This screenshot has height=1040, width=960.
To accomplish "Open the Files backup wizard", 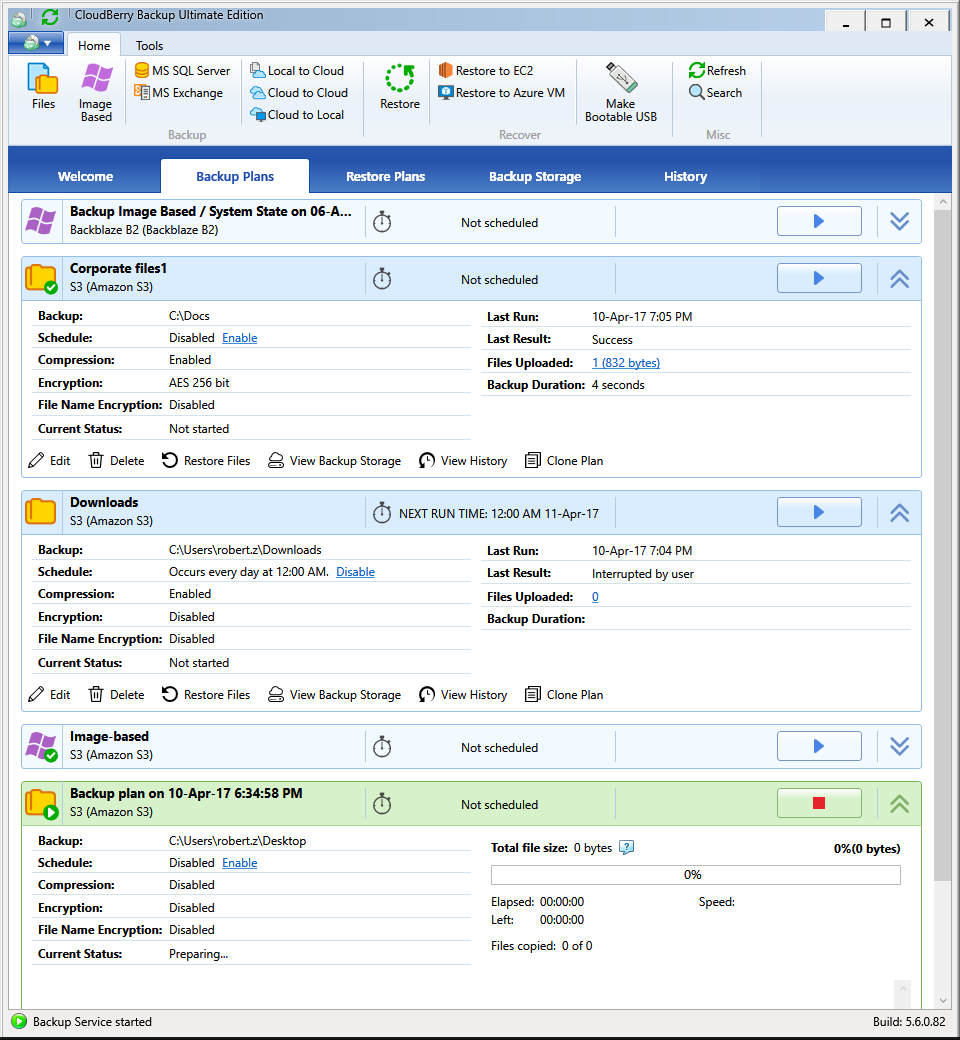I will click(43, 86).
